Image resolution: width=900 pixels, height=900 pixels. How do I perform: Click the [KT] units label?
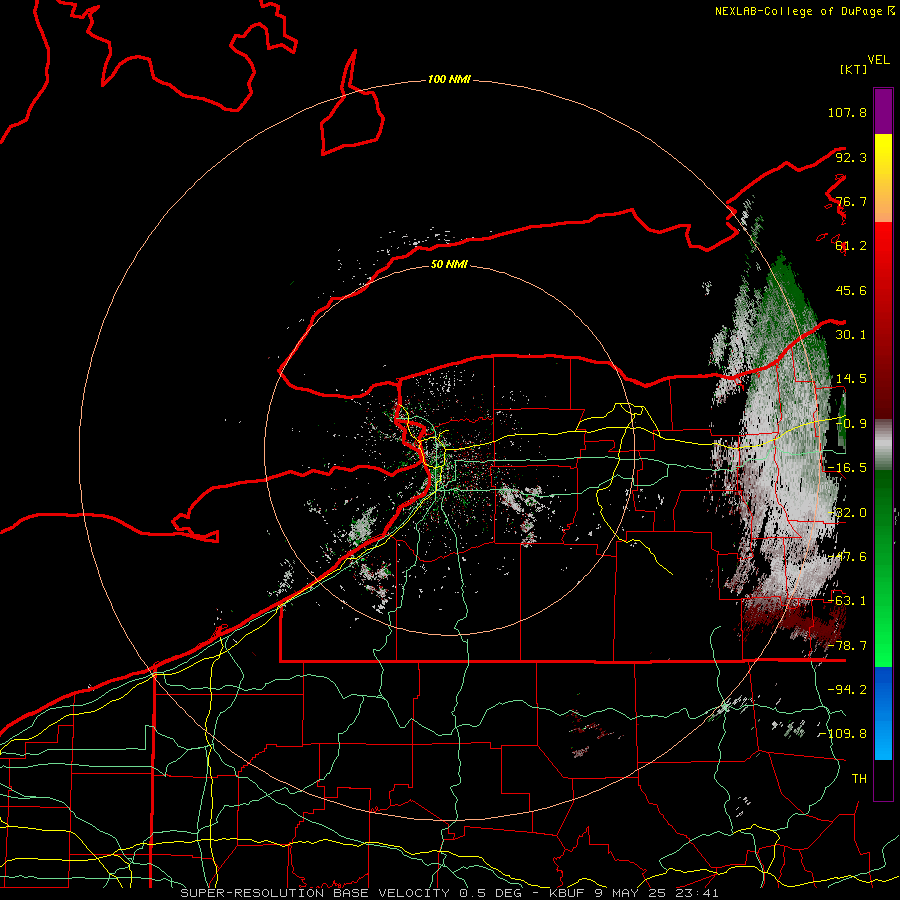click(x=853, y=69)
